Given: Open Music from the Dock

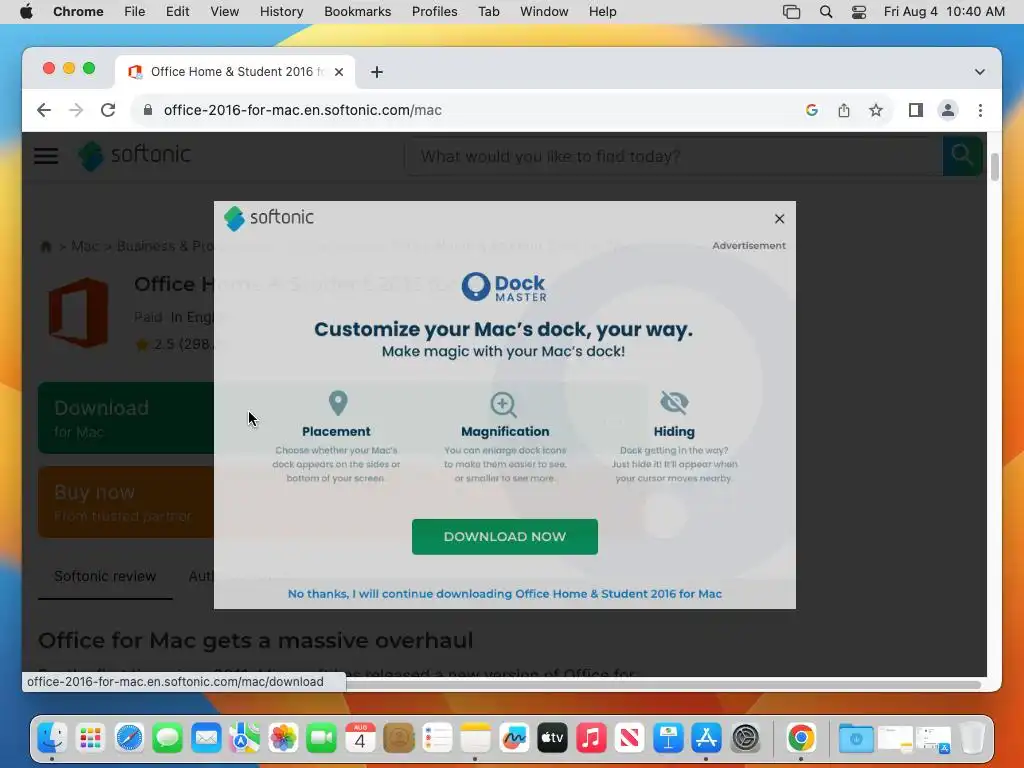Looking at the screenshot, I should (591, 738).
